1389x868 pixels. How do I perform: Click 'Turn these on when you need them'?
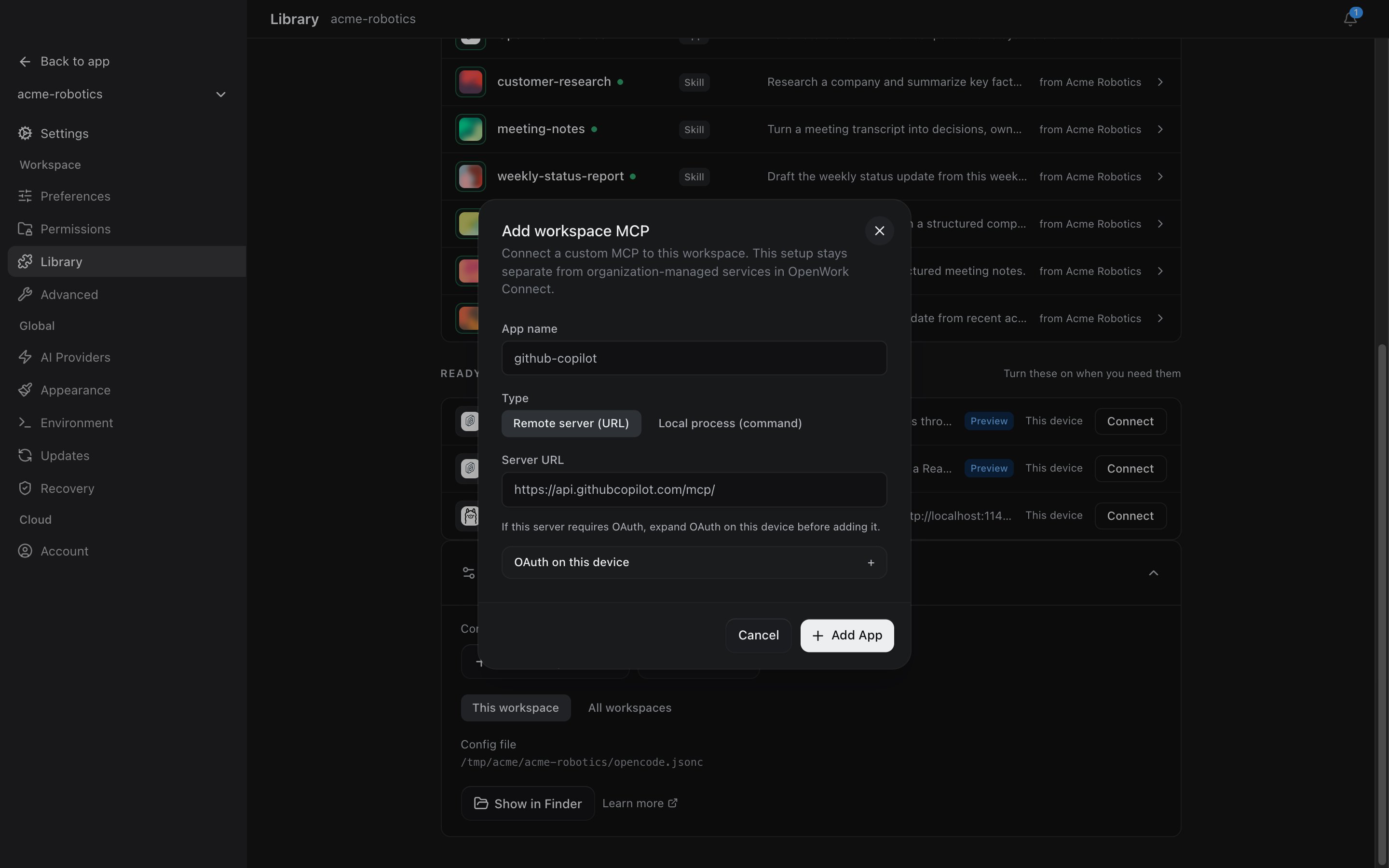pos(1092,374)
